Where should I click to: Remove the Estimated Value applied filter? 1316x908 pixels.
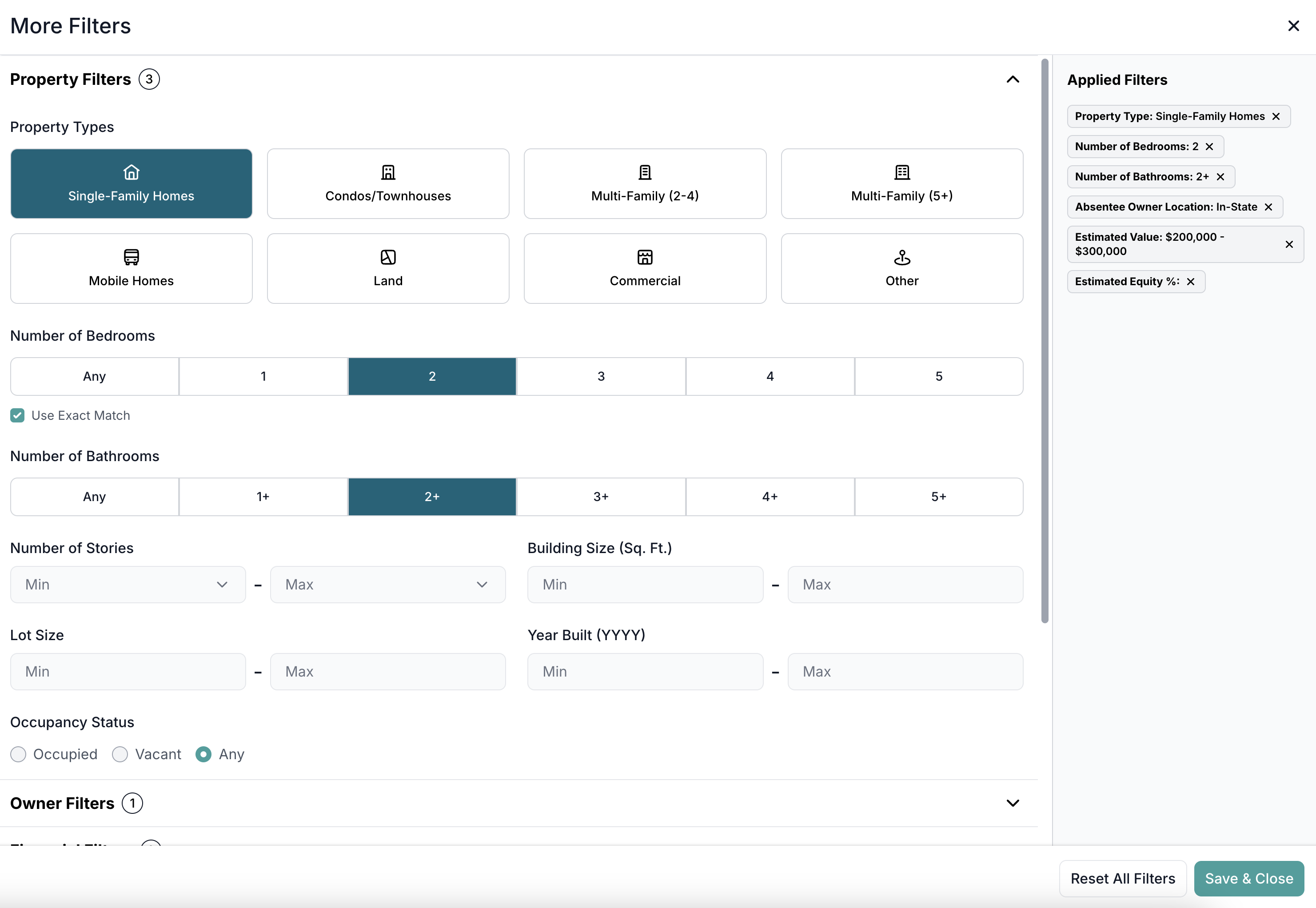click(1289, 244)
